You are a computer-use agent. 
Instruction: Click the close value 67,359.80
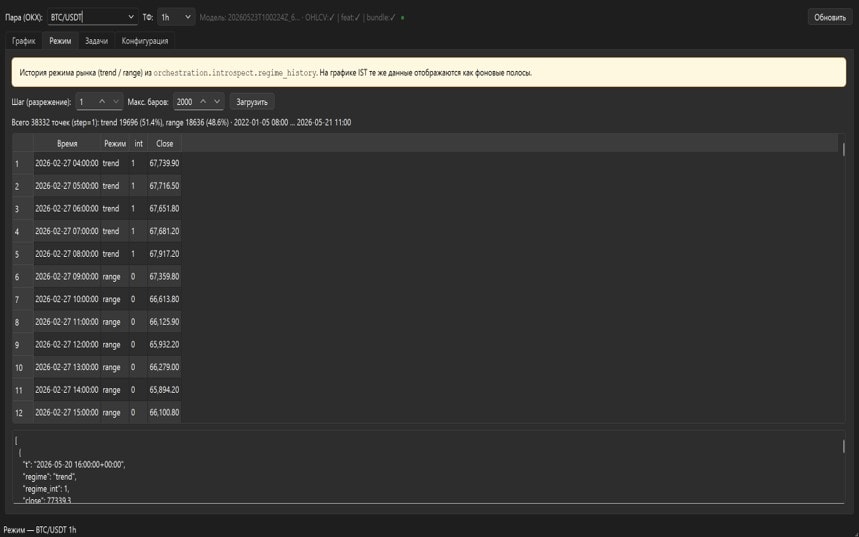164,277
